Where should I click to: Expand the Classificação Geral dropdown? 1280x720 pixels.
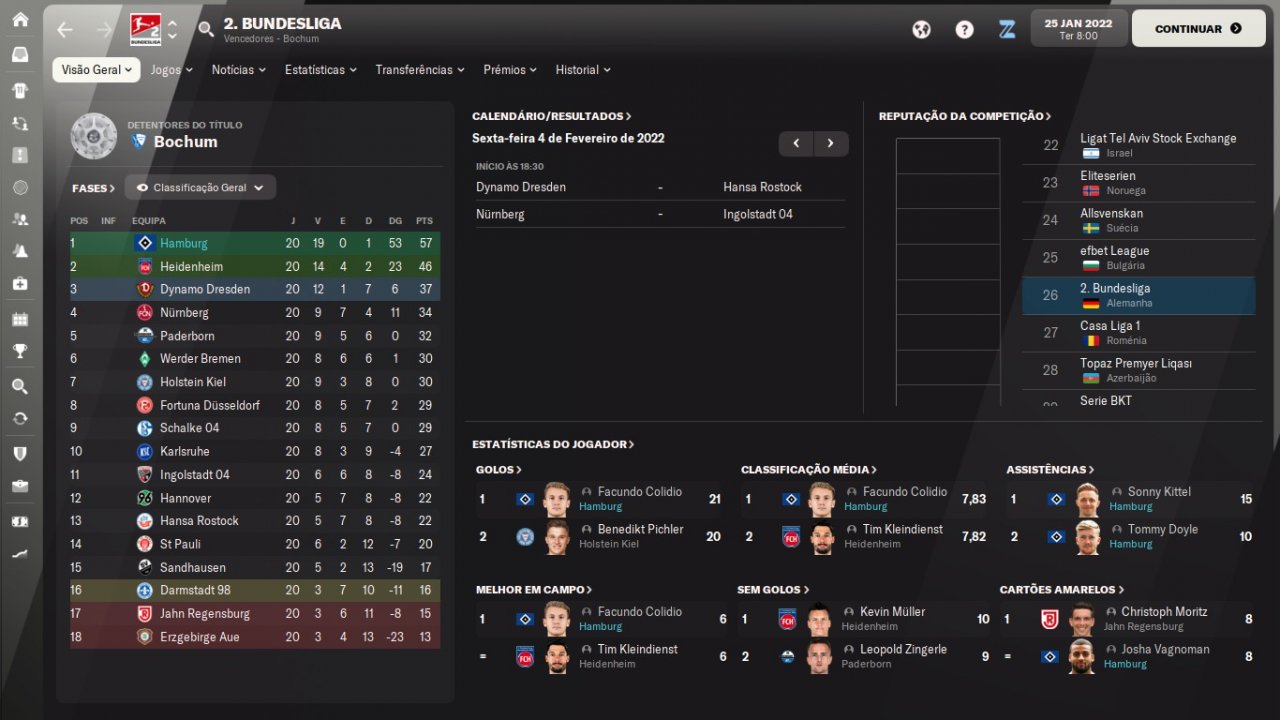click(200, 187)
